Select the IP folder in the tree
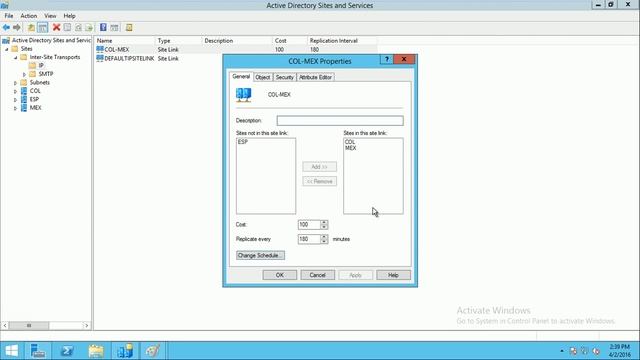Image resolution: width=640 pixels, height=360 pixels. [41, 66]
